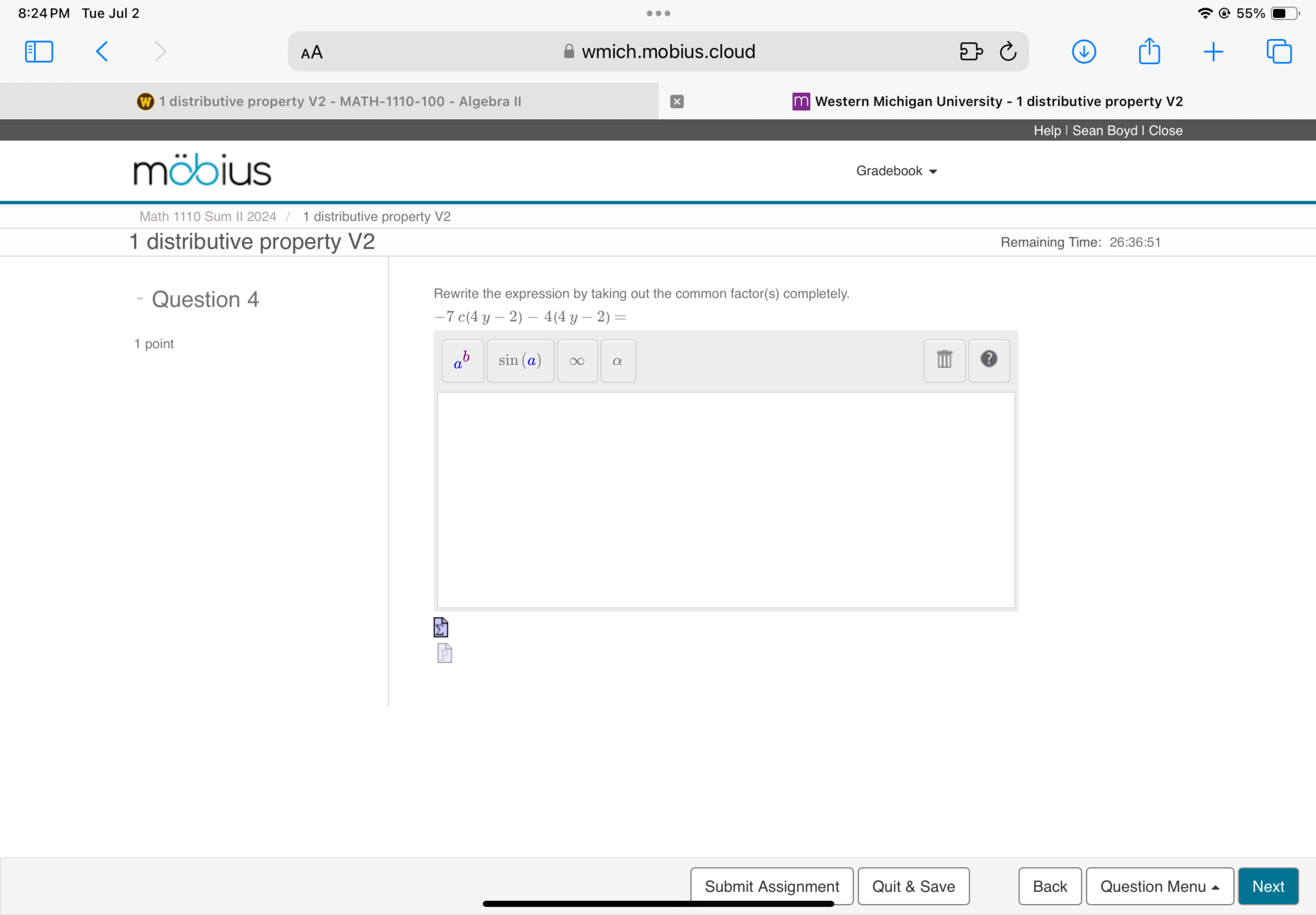Click the Math 1110 Sum II 2024 breadcrumb

[x=208, y=217]
